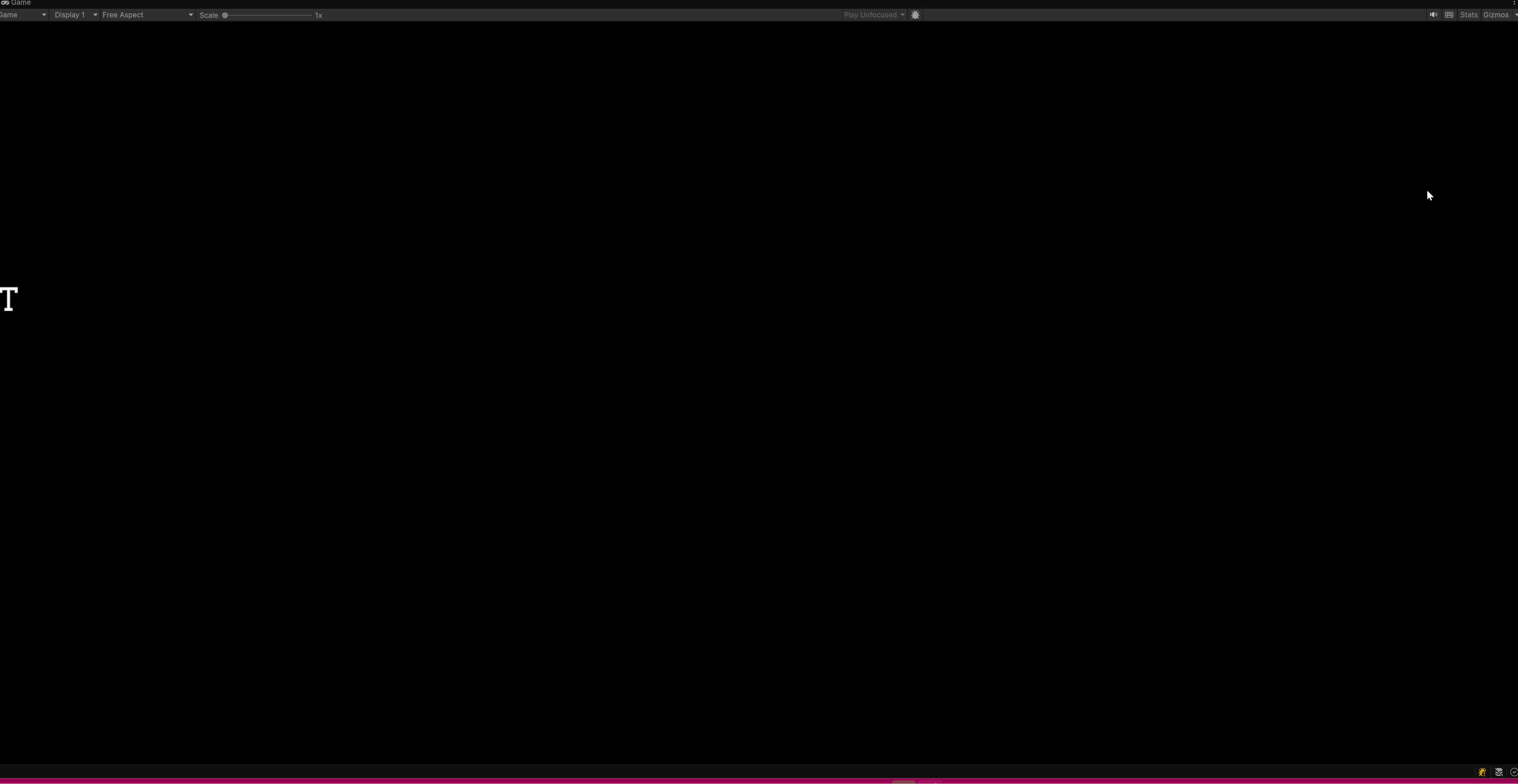The image size is (1518, 784).
Task: Open the Display 1 dropdown
Action: coord(76,15)
